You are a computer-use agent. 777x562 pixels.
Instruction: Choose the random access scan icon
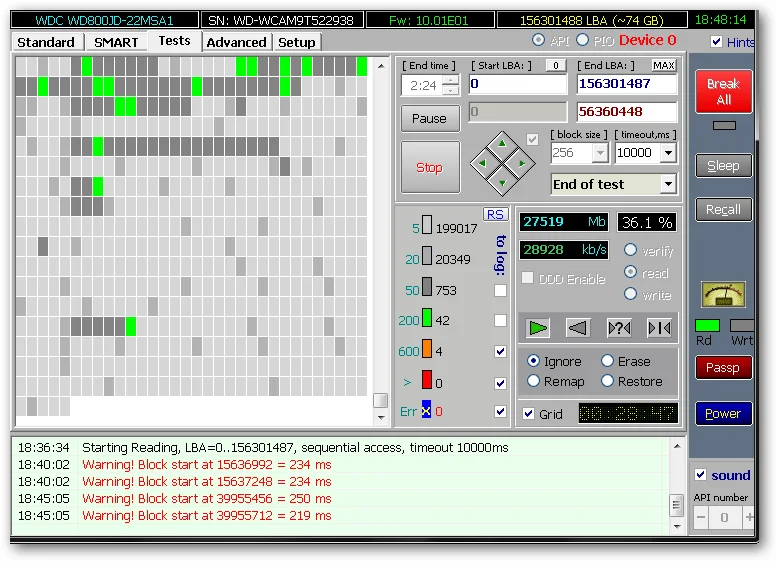pos(619,327)
